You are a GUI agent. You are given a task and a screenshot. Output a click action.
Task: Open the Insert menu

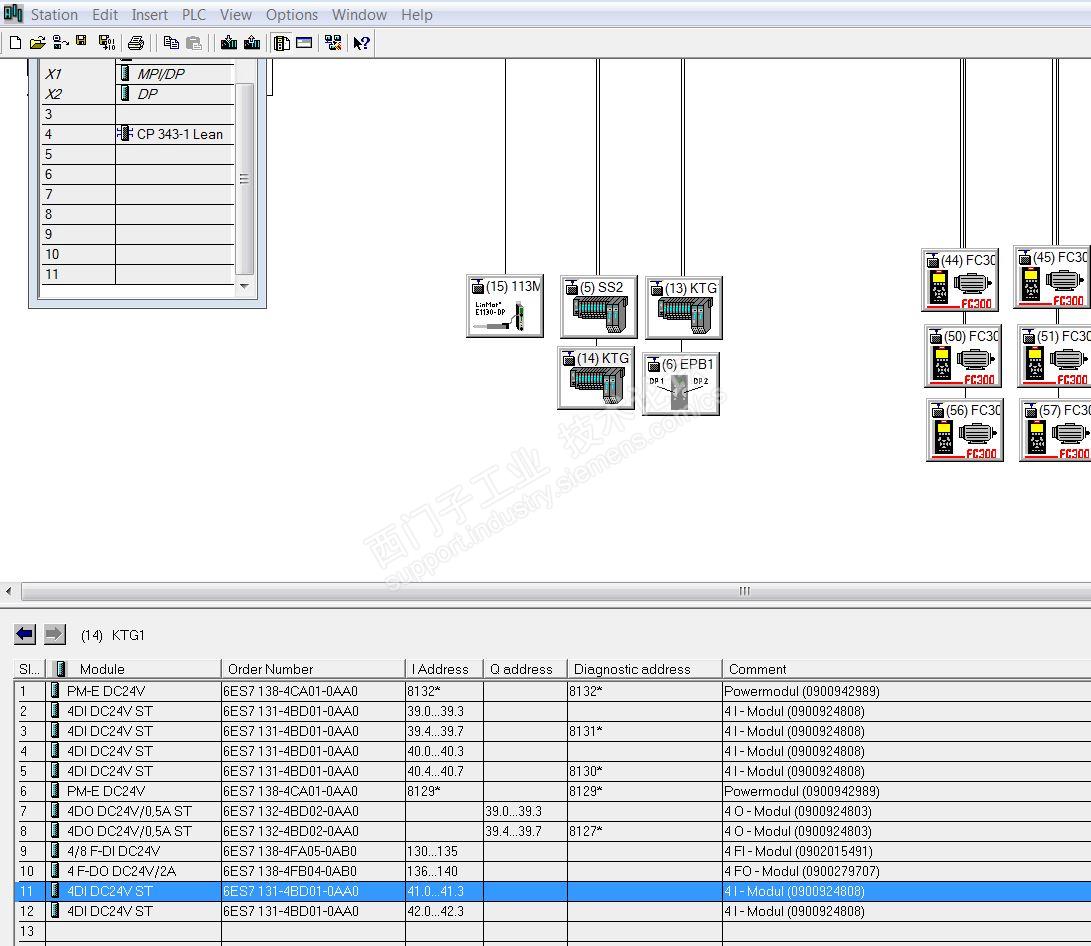click(150, 15)
